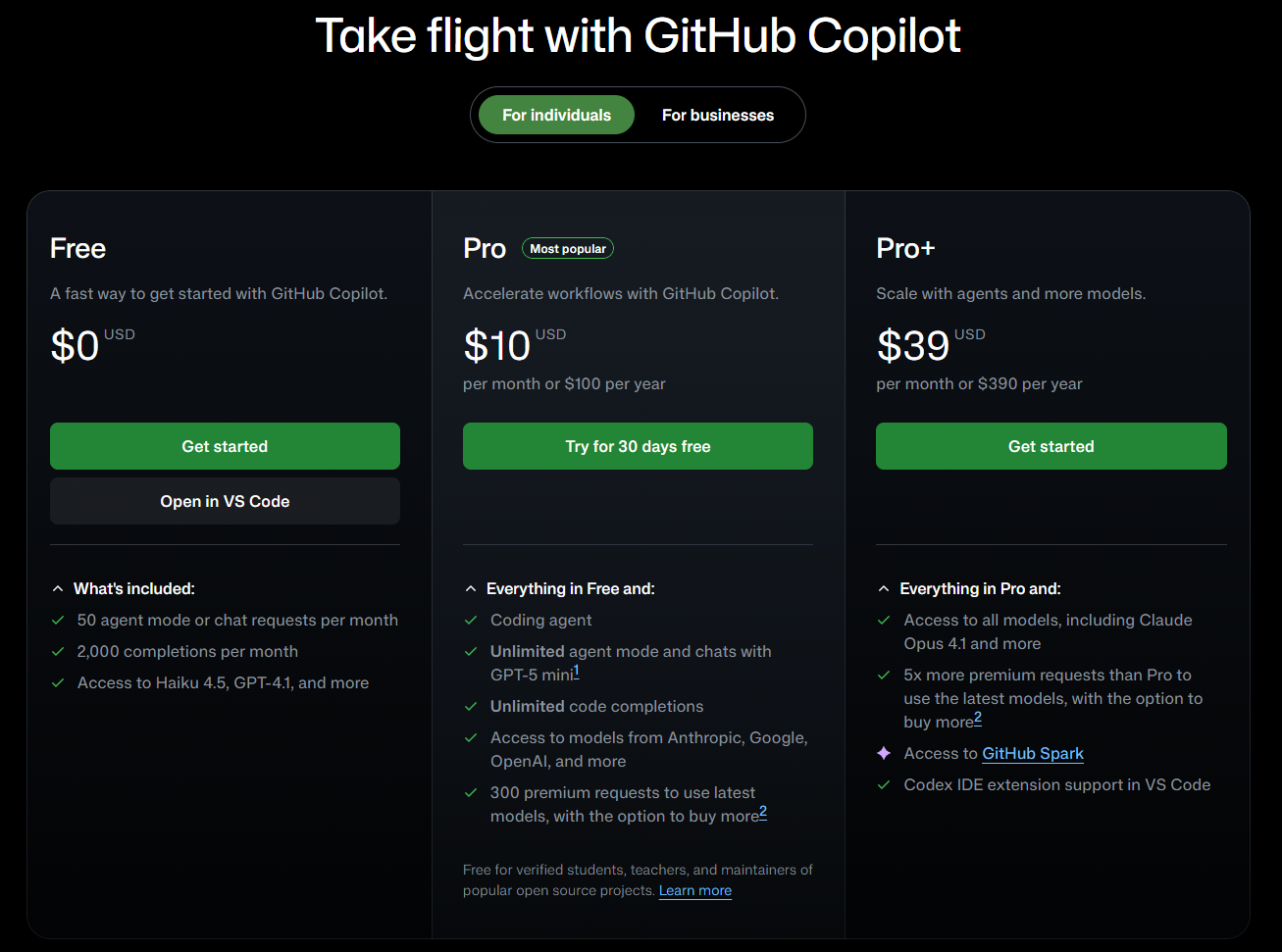Open the GitHub Spark link
This screenshot has width=1282, height=952.
(x=1032, y=753)
